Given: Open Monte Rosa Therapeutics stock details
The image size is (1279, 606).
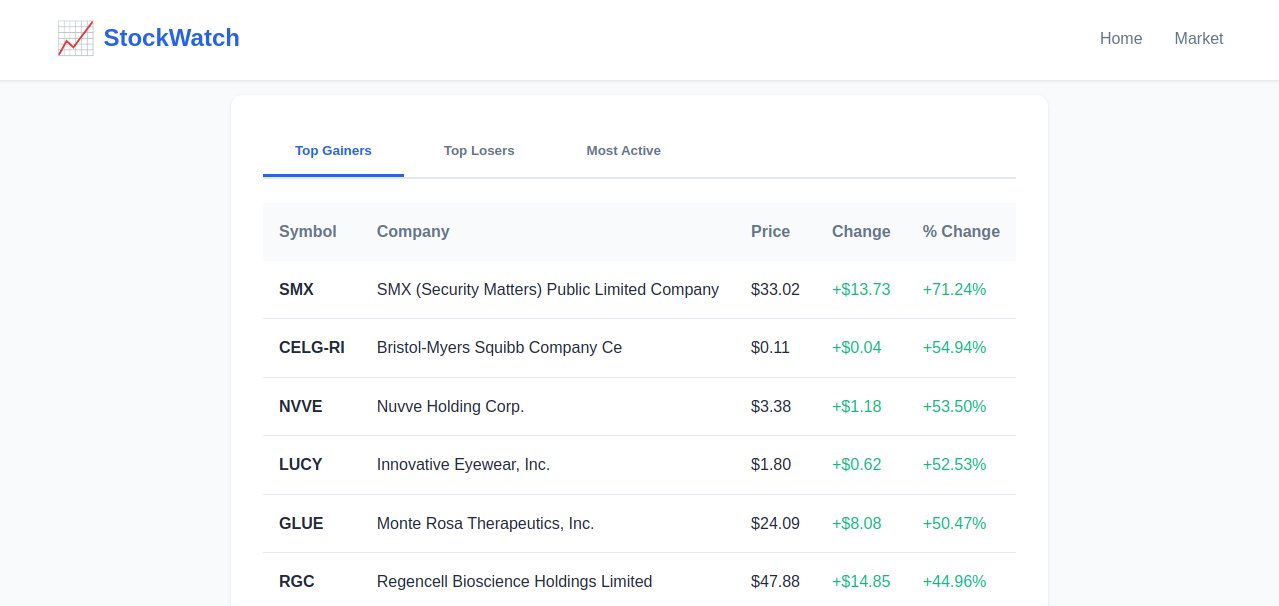Looking at the screenshot, I should click(x=485, y=523).
